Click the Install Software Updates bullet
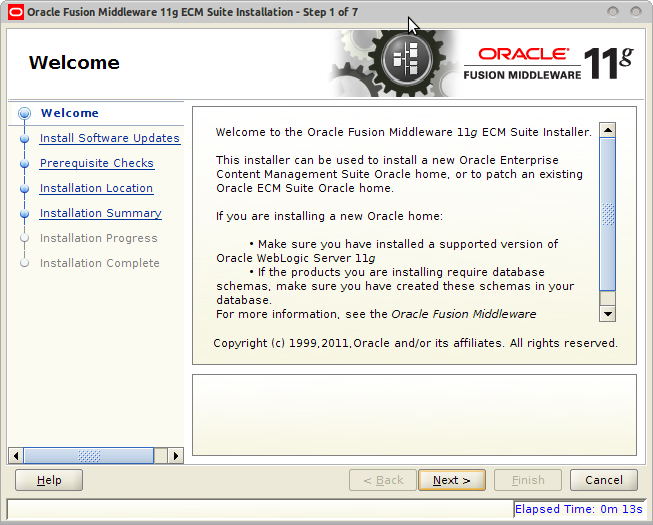 click(x=25, y=138)
